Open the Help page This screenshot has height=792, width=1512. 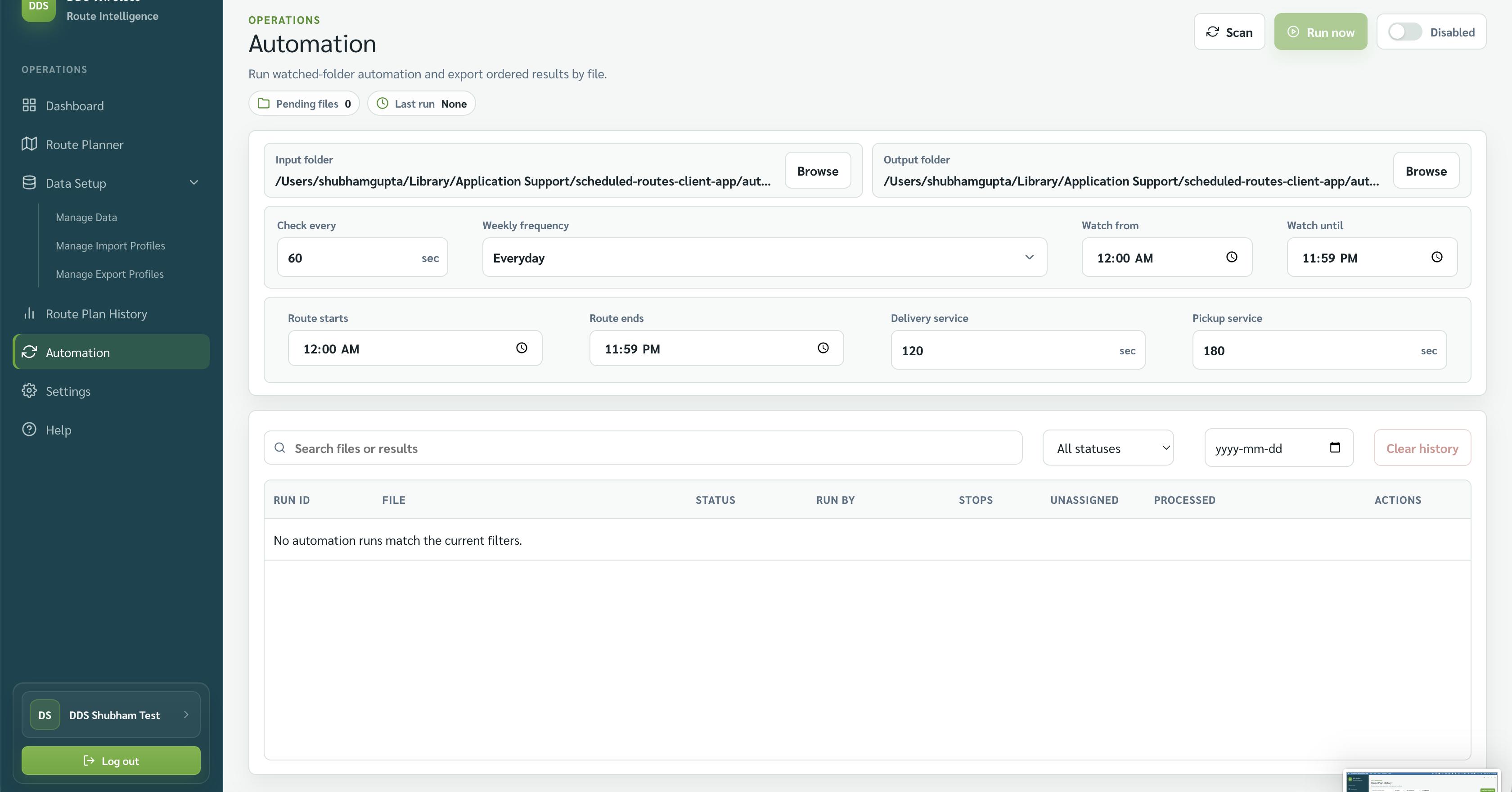[x=111, y=430]
